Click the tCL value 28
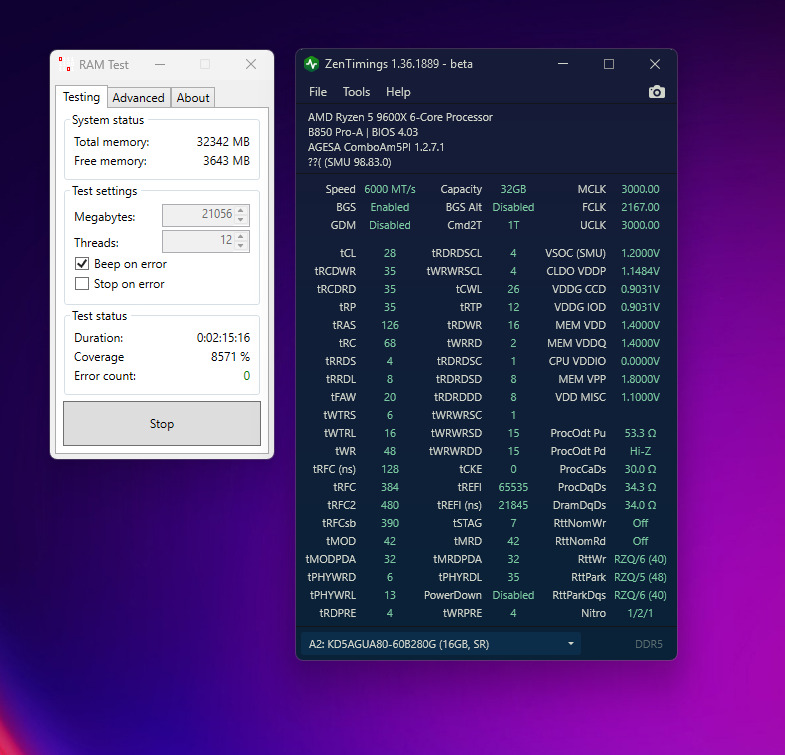 point(390,253)
